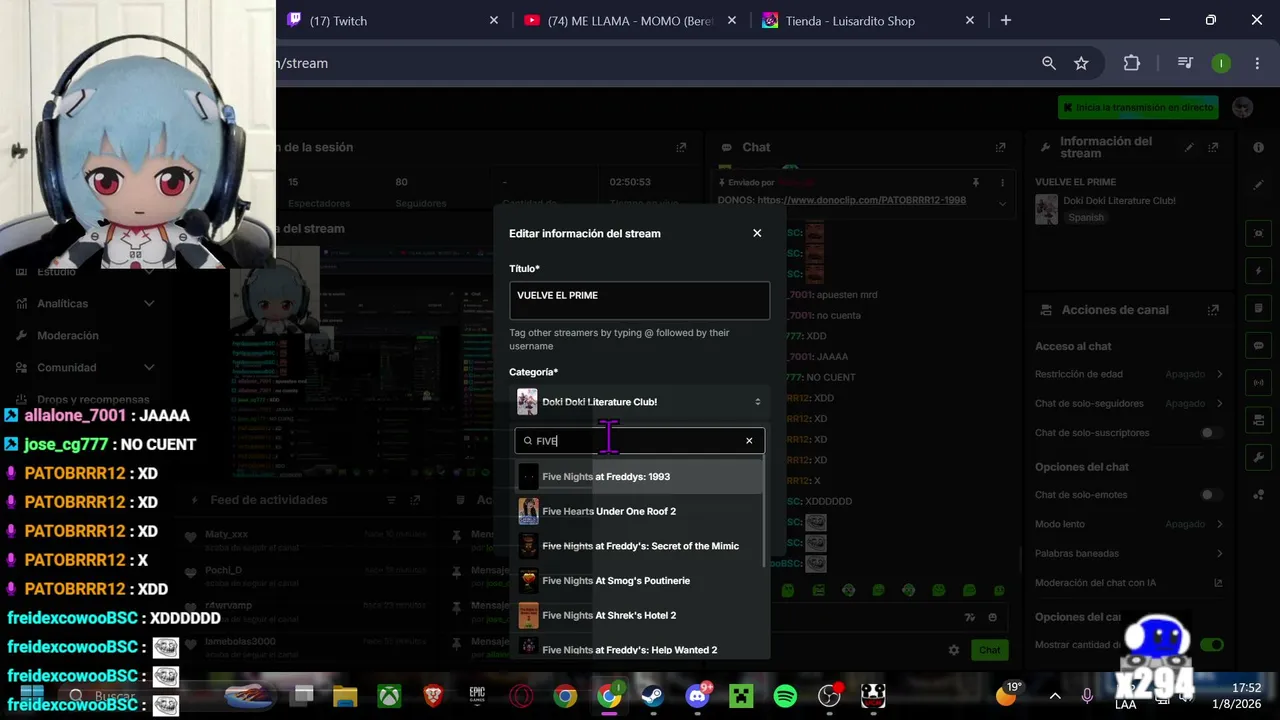The image size is (1280, 720).
Task: Pop out the Información del stream panel
Action: (x=1213, y=147)
